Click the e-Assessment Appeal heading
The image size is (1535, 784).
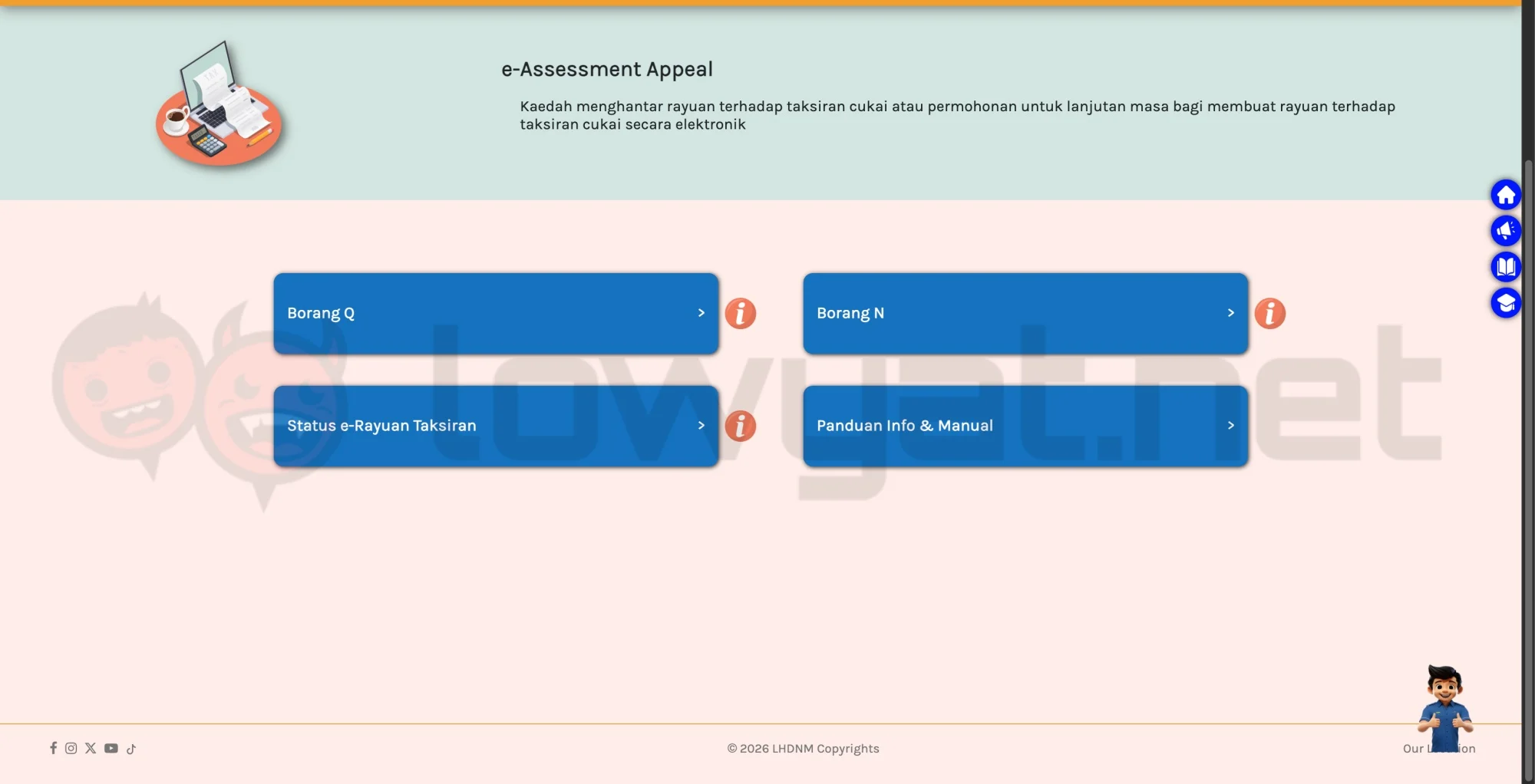pos(607,69)
